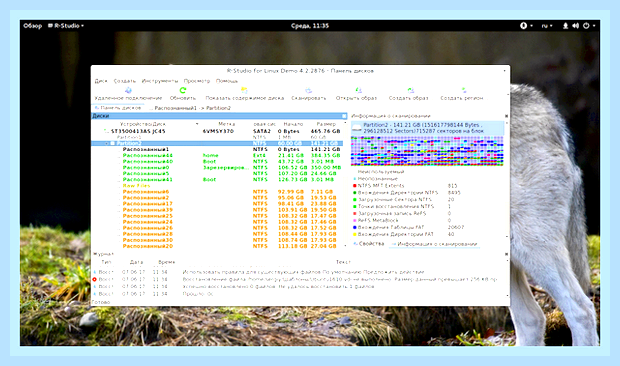Open the Инструменты menu
620x366 pixels.
point(160,81)
